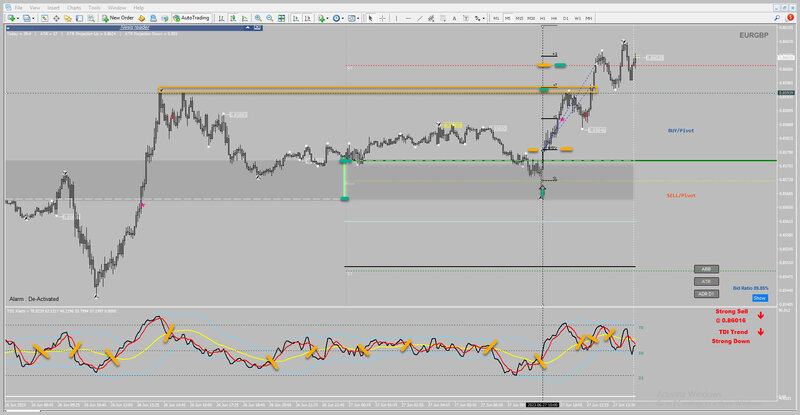Click the EURGBP symbol label
This screenshot has width=800, height=415.
[x=754, y=35]
